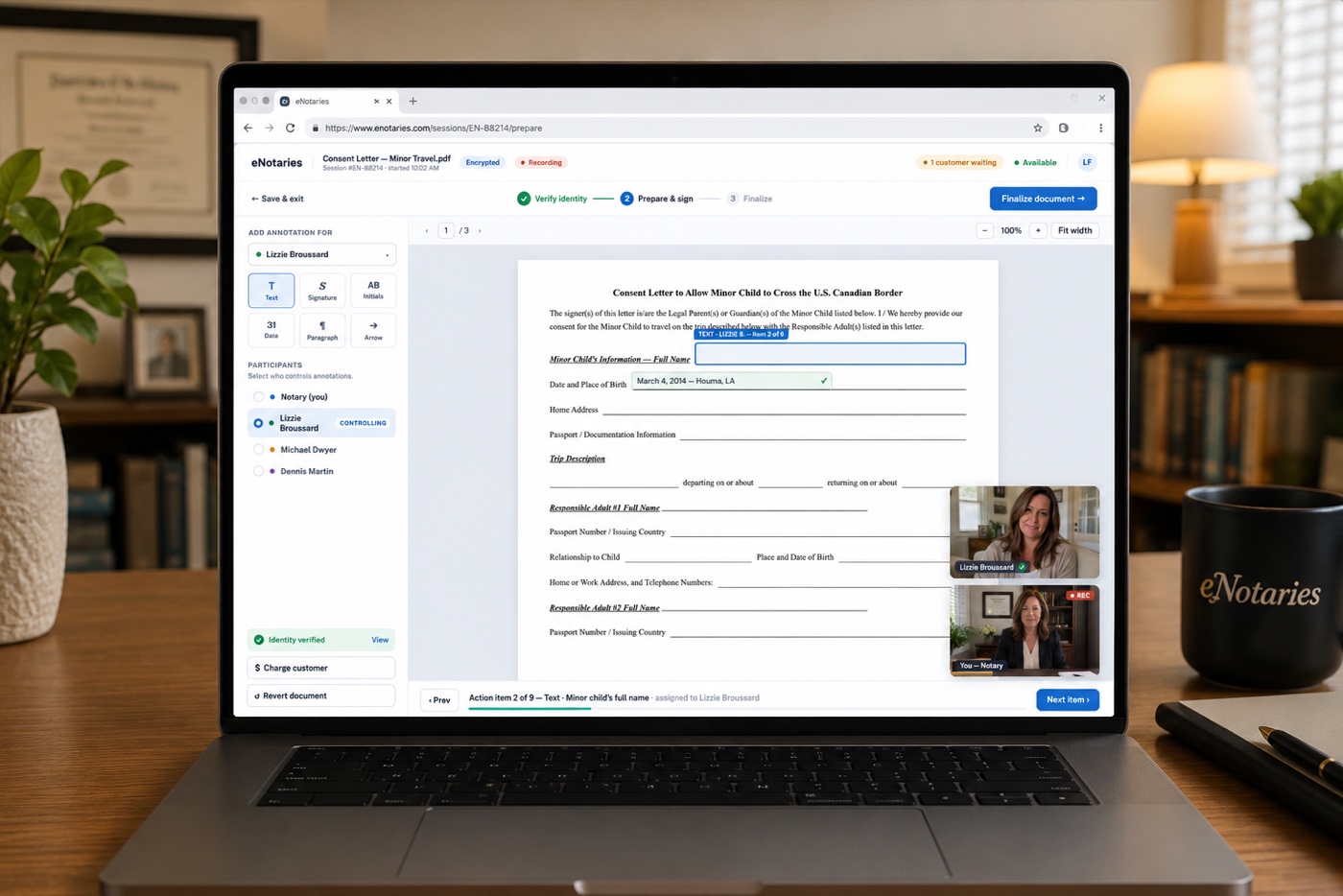Select Michael Dwyer as controller
The height and width of the screenshot is (896, 1343).
tap(259, 449)
